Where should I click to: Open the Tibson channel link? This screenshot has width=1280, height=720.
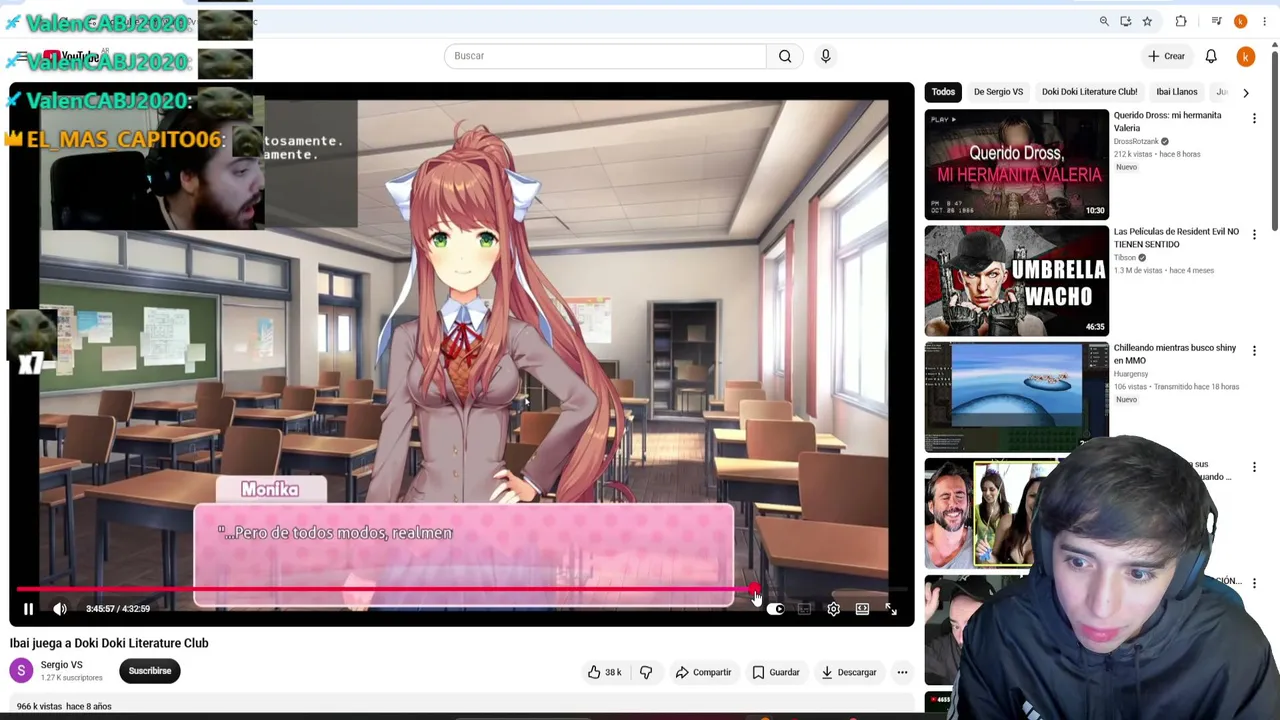[1126, 258]
